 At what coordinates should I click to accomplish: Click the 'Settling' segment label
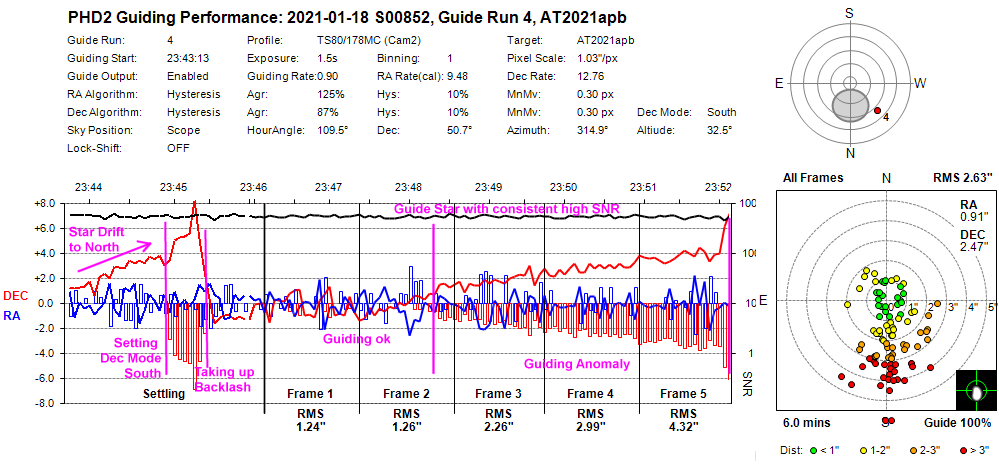164,394
